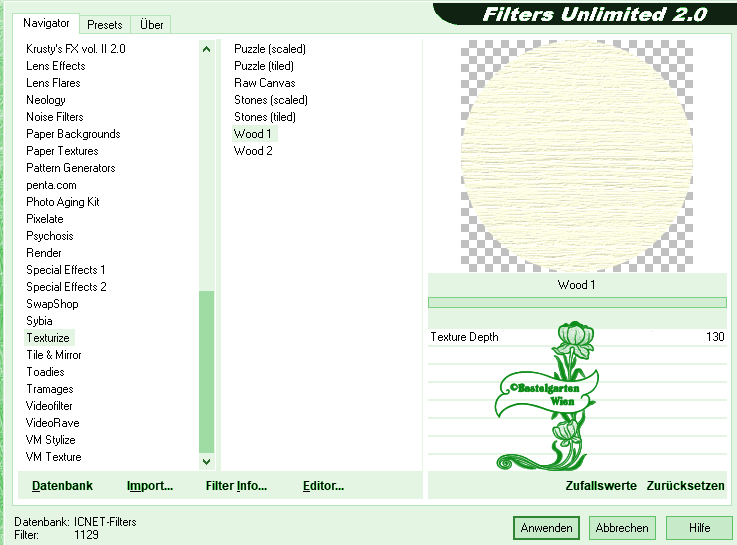737x545 pixels.
Task: Choose the Neology filter category
Action: click(x=46, y=100)
